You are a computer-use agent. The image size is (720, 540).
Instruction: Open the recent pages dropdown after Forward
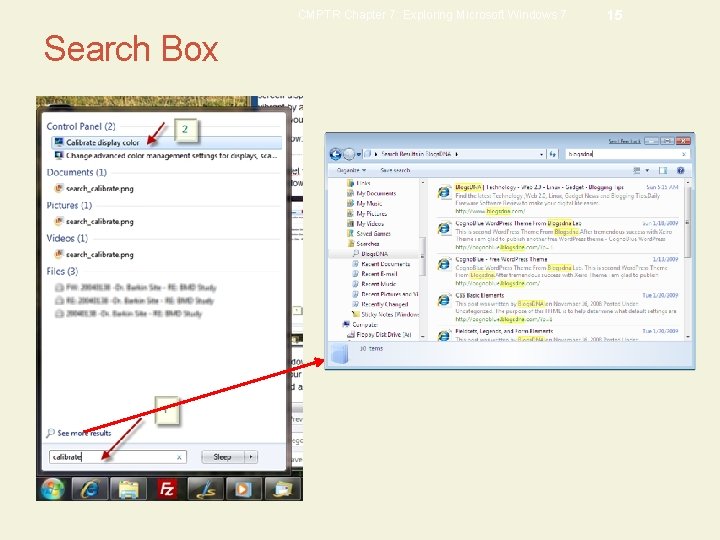pos(359,154)
